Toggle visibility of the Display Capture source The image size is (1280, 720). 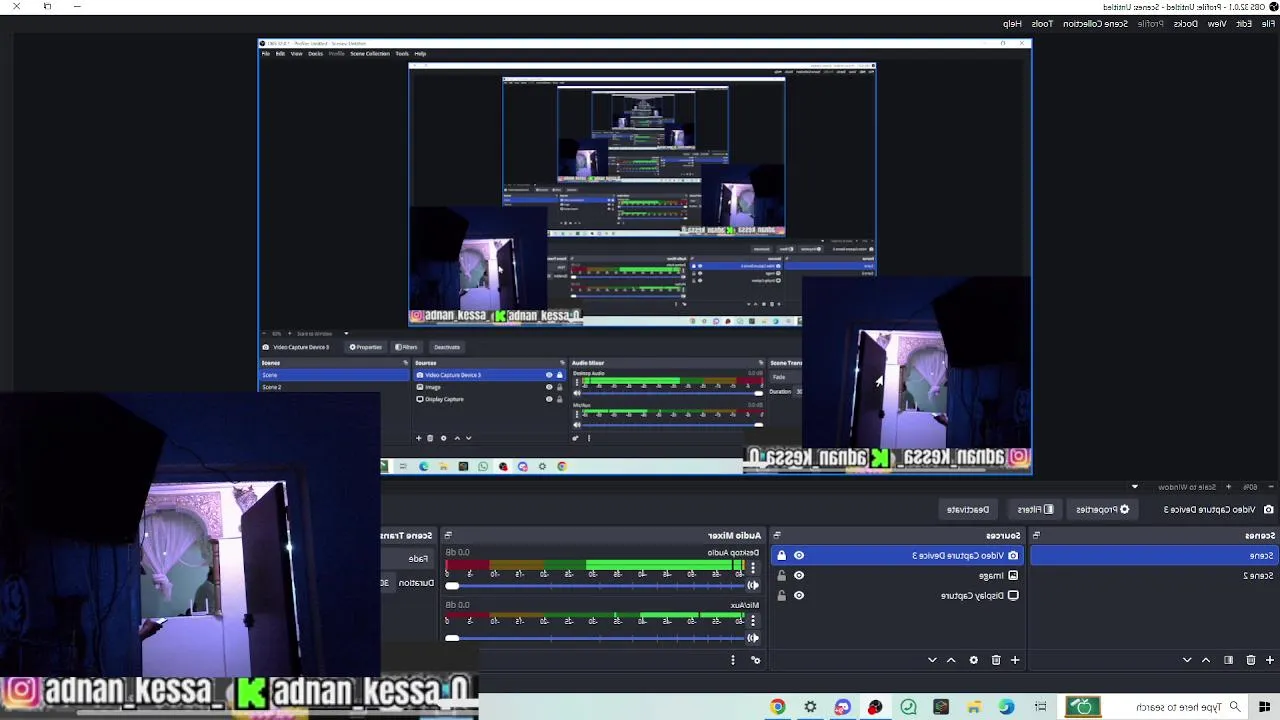point(798,595)
